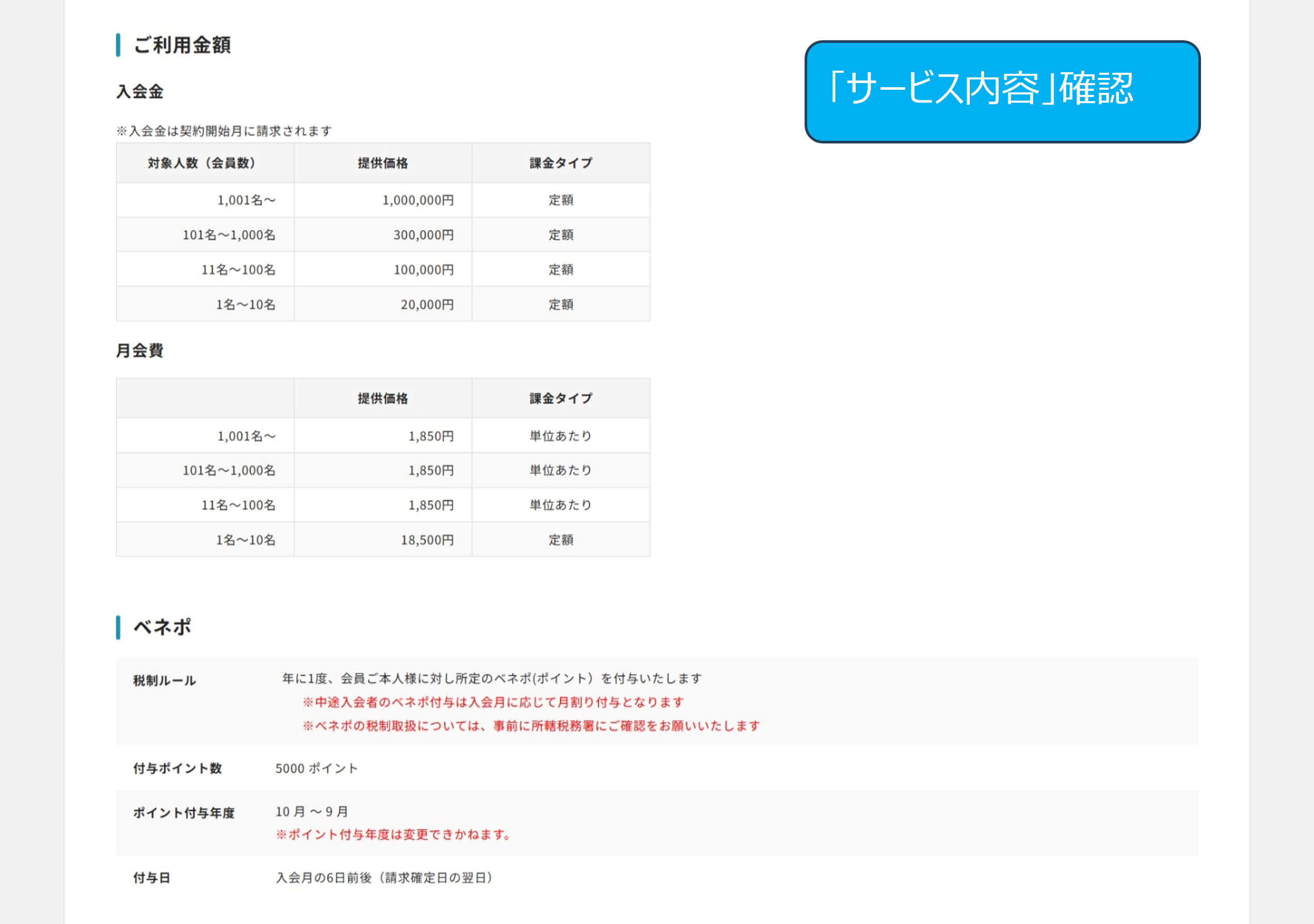The image size is (1314, 924).
Task: Select the 1,000,000円 price cell
Action: [x=418, y=200]
